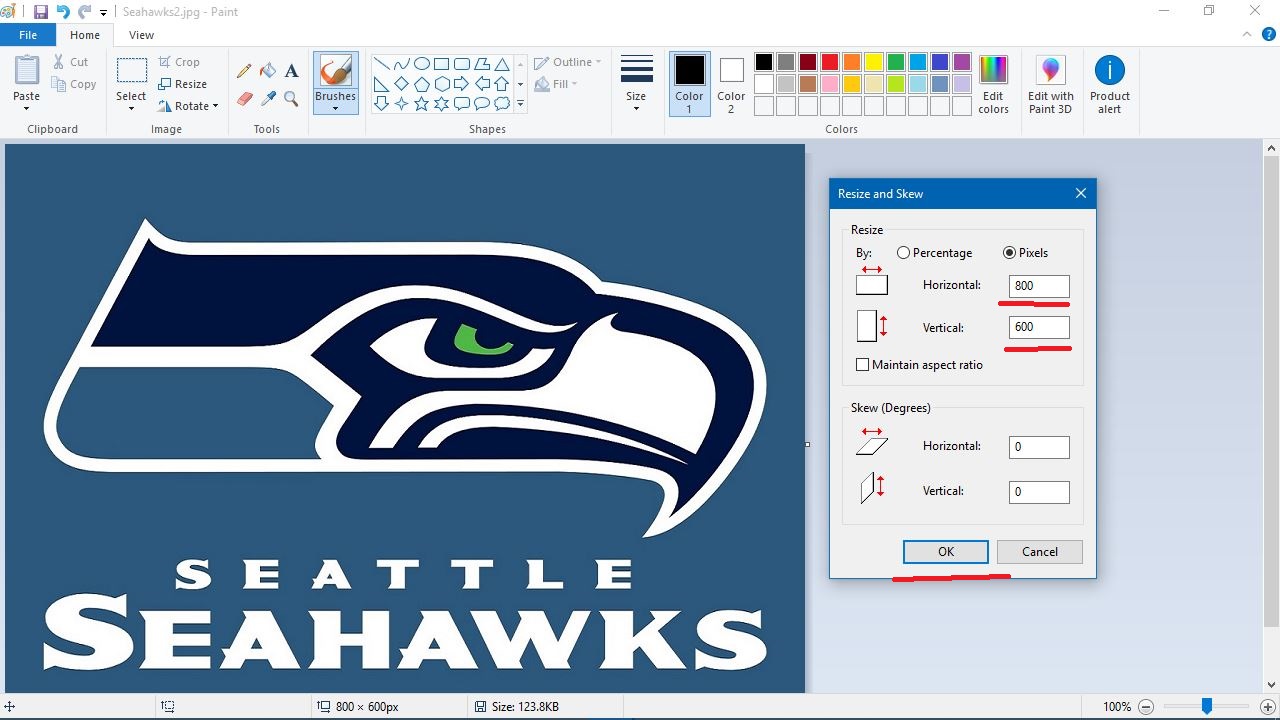This screenshot has height=720, width=1280.
Task: Click the Redo arrow in title bar
Action: [x=85, y=12]
